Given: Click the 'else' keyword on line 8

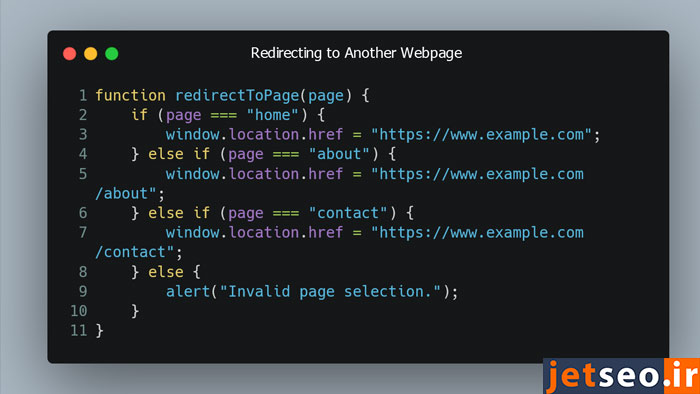Looking at the screenshot, I should [x=166, y=272].
